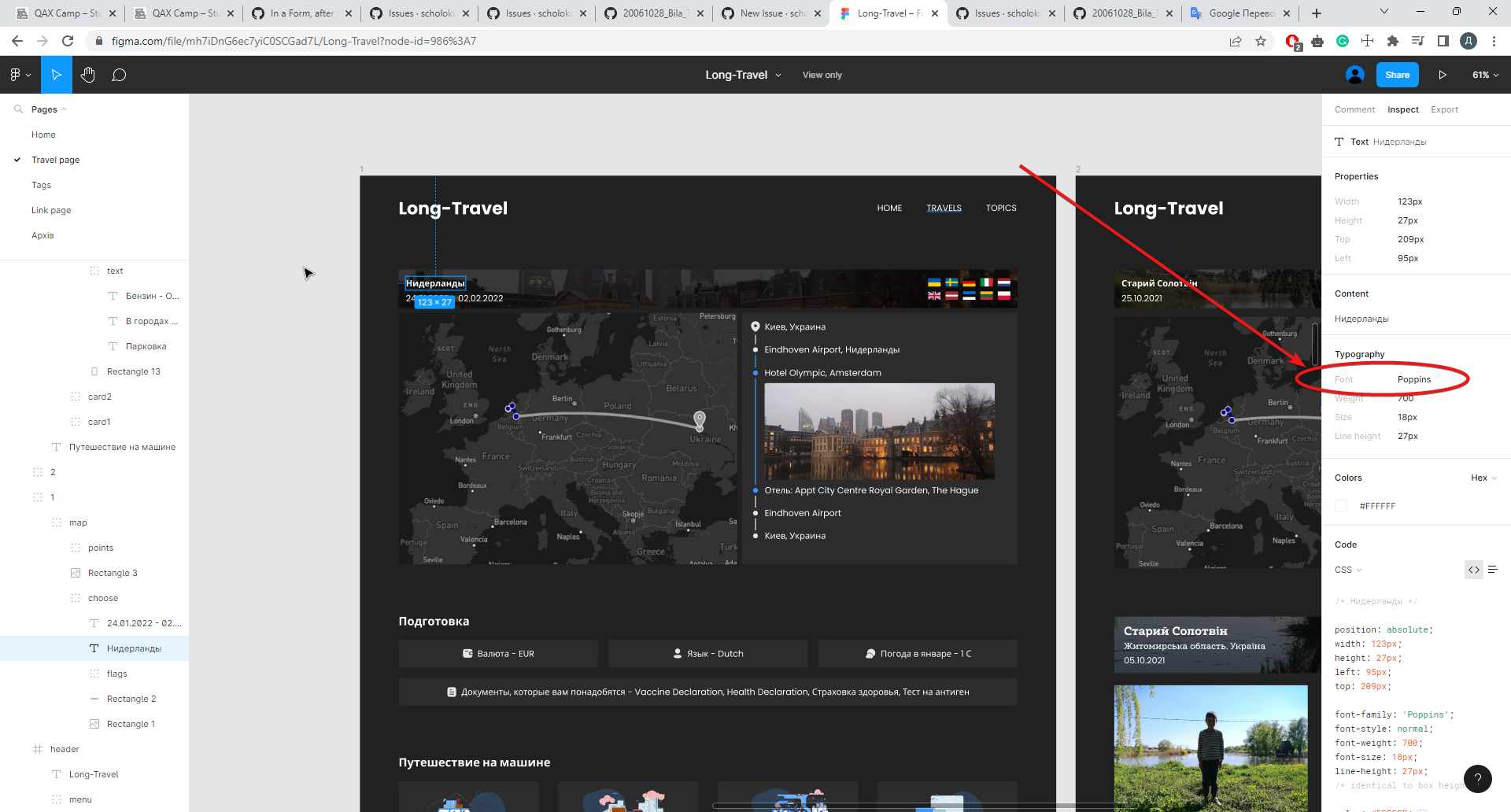Open the browser side panel icon
Image resolution: width=1511 pixels, height=812 pixels.
point(1443,41)
